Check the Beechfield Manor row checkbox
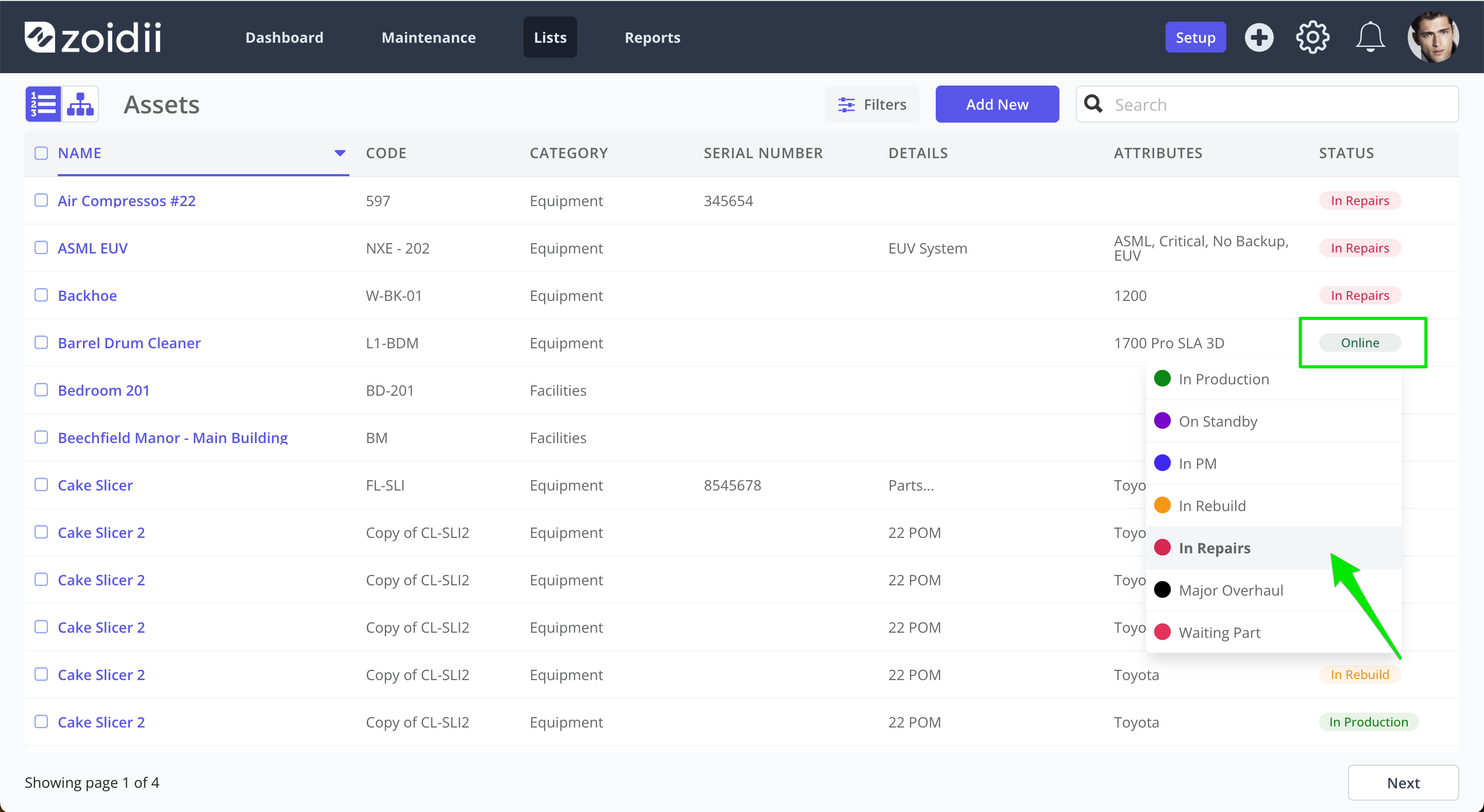 coord(41,437)
